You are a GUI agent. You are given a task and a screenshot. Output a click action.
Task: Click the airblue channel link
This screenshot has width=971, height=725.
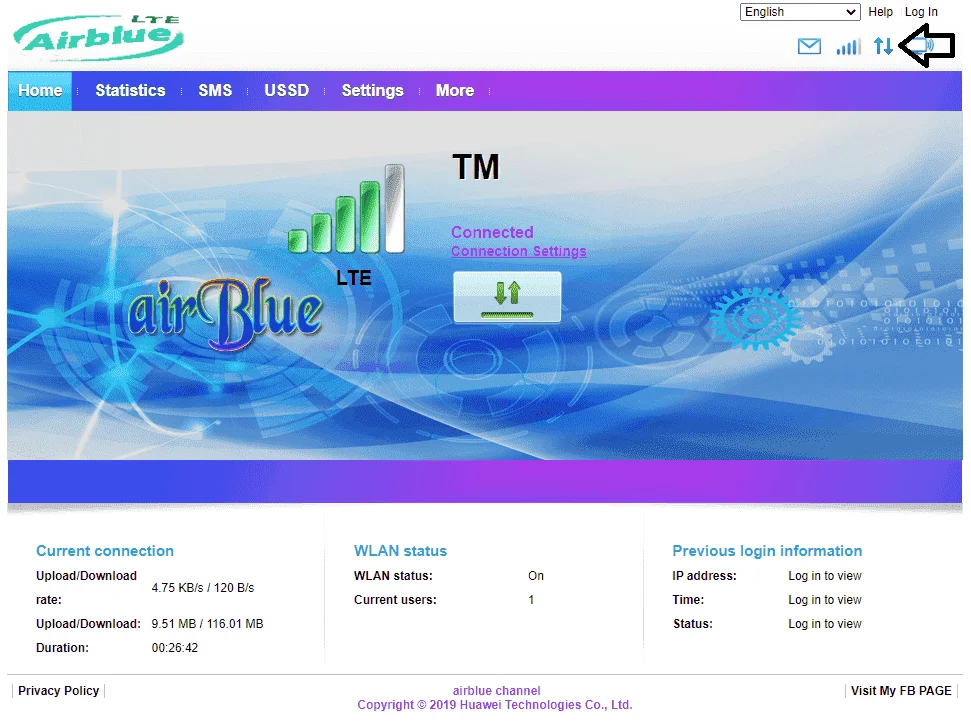pos(496,690)
